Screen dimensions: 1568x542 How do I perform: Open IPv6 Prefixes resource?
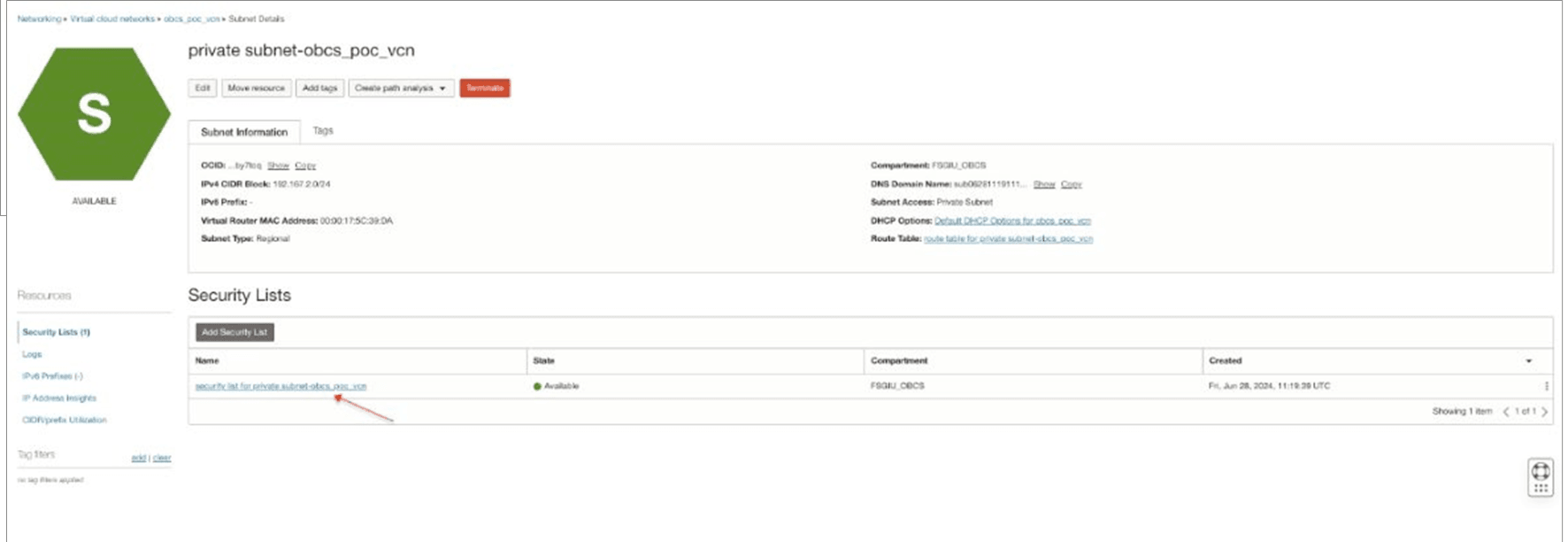point(52,376)
